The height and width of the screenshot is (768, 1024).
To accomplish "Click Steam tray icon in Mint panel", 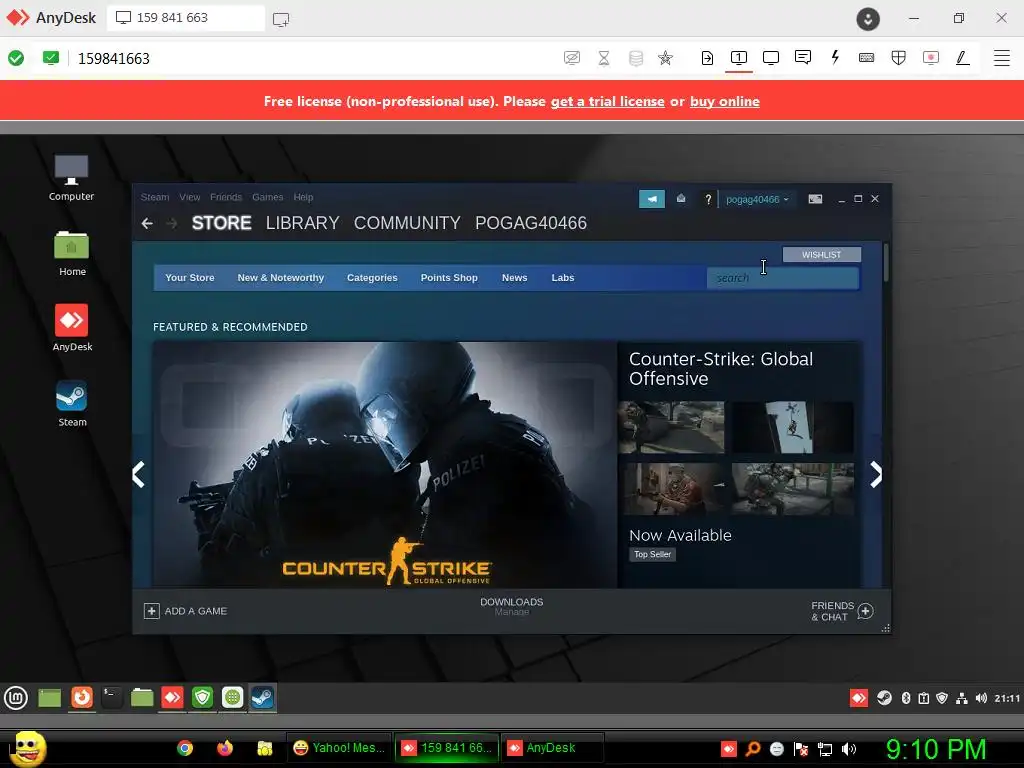I will pyautogui.click(x=884, y=698).
